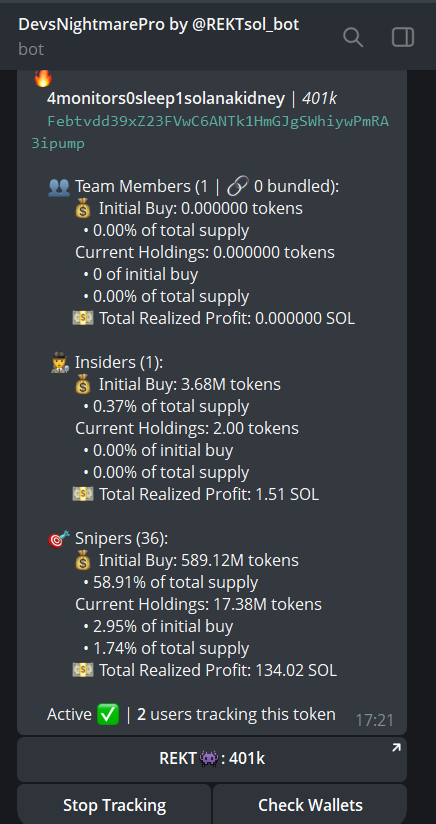
Task: Copy the Febtvdd39x token contract address
Action: [x=210, y=132]
